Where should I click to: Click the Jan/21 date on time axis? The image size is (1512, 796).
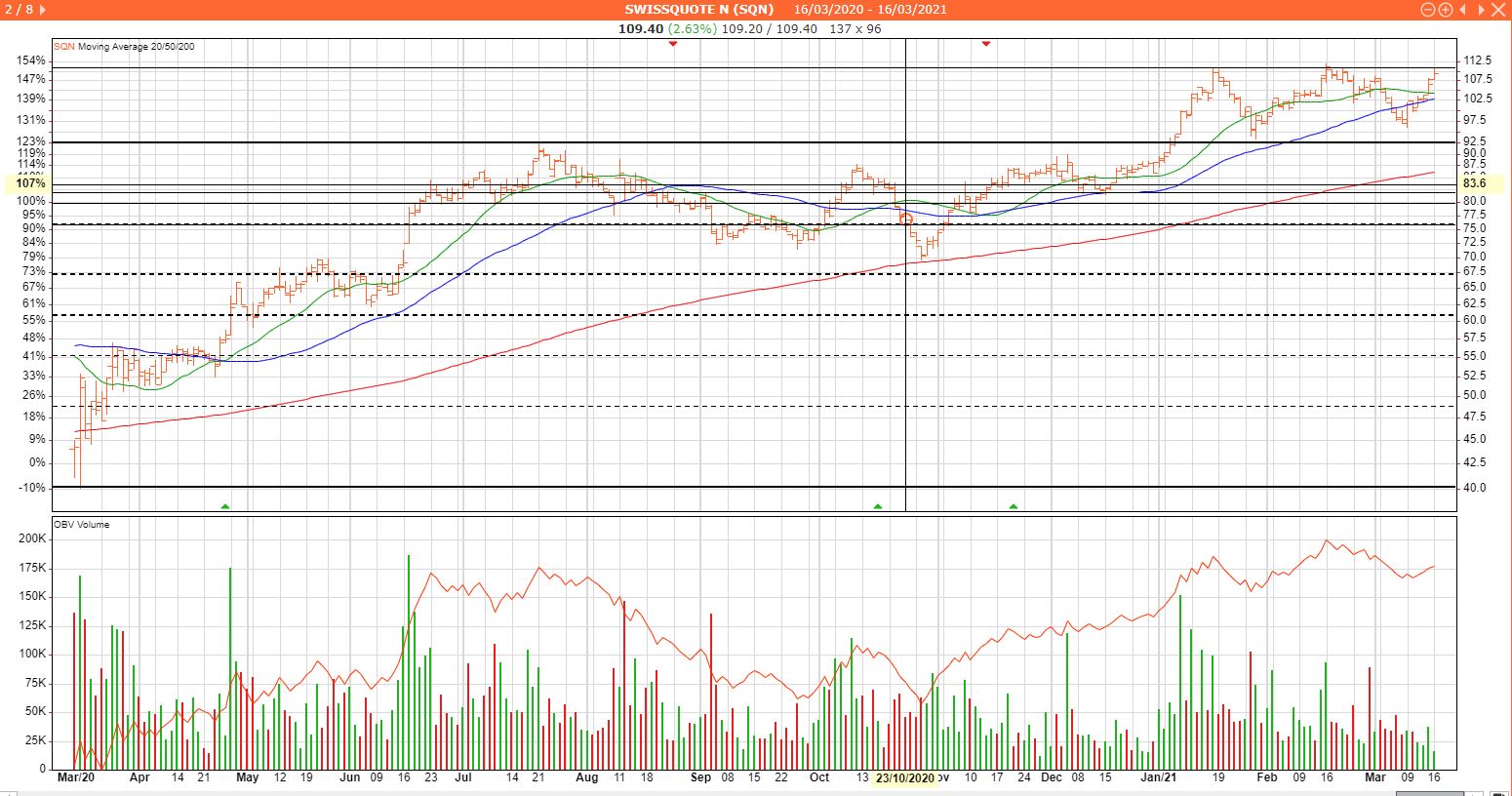[x=1159, y=778]
